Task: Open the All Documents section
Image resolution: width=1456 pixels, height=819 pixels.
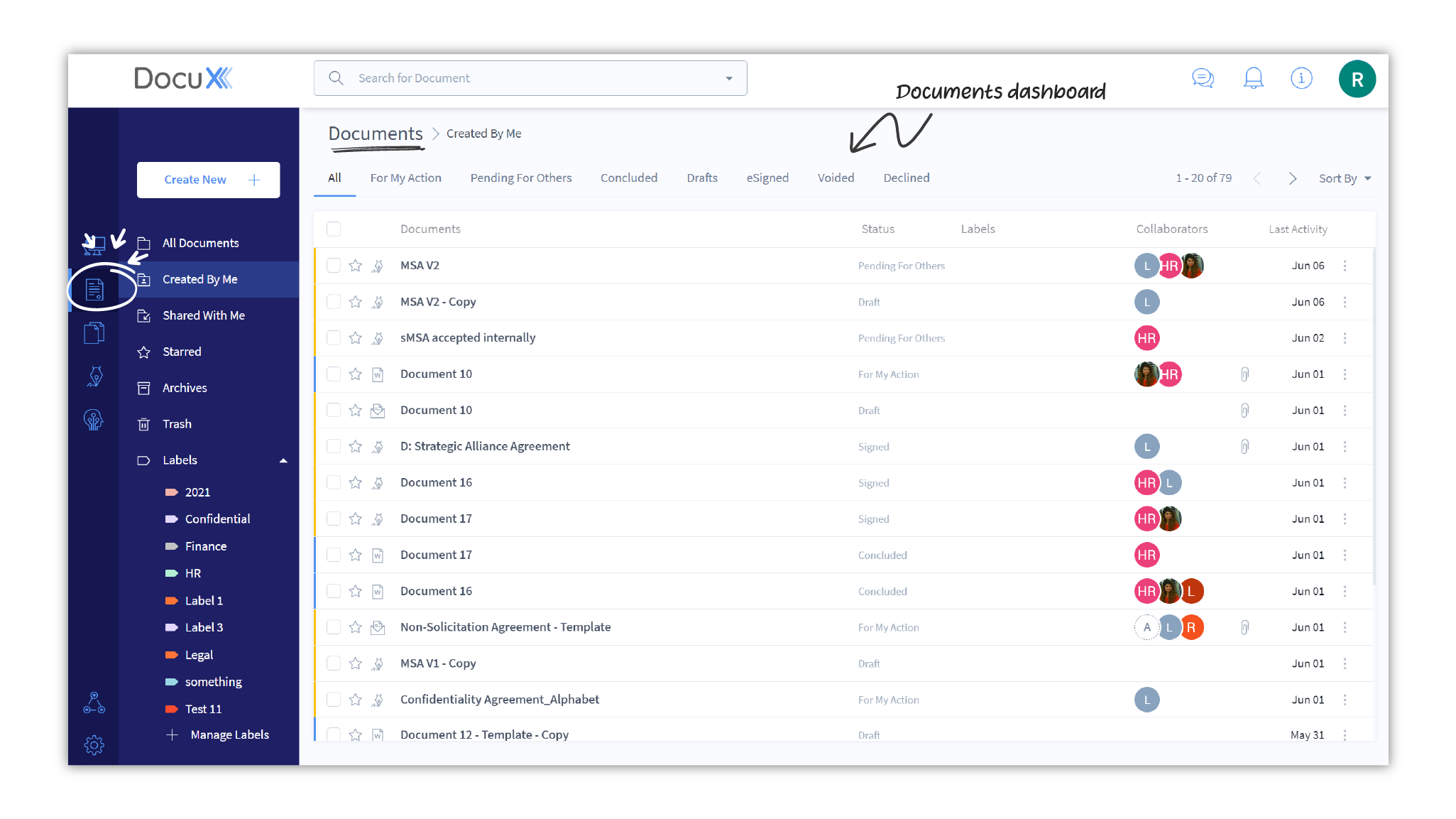Action: [200, 242]
